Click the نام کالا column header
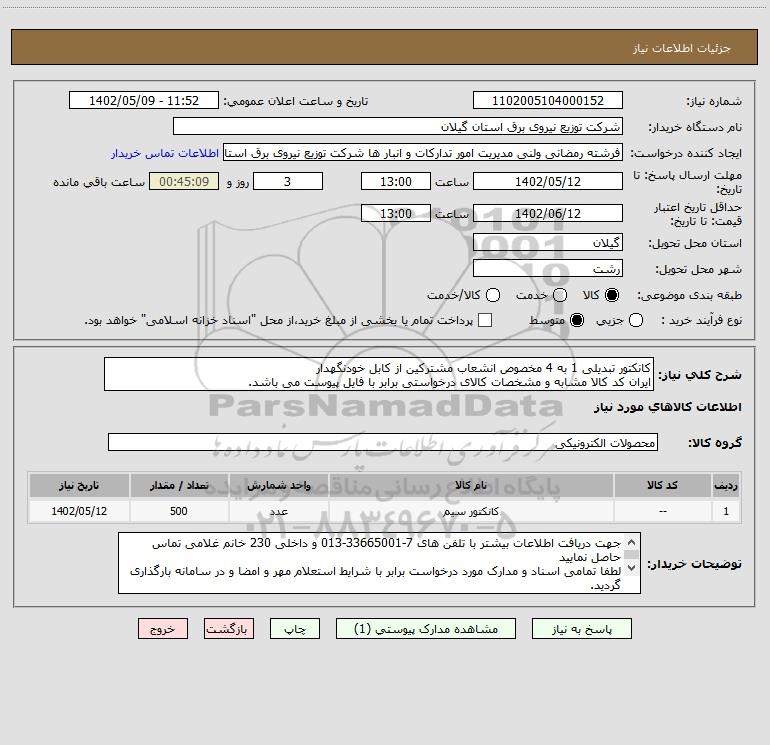 click(471, 485)
